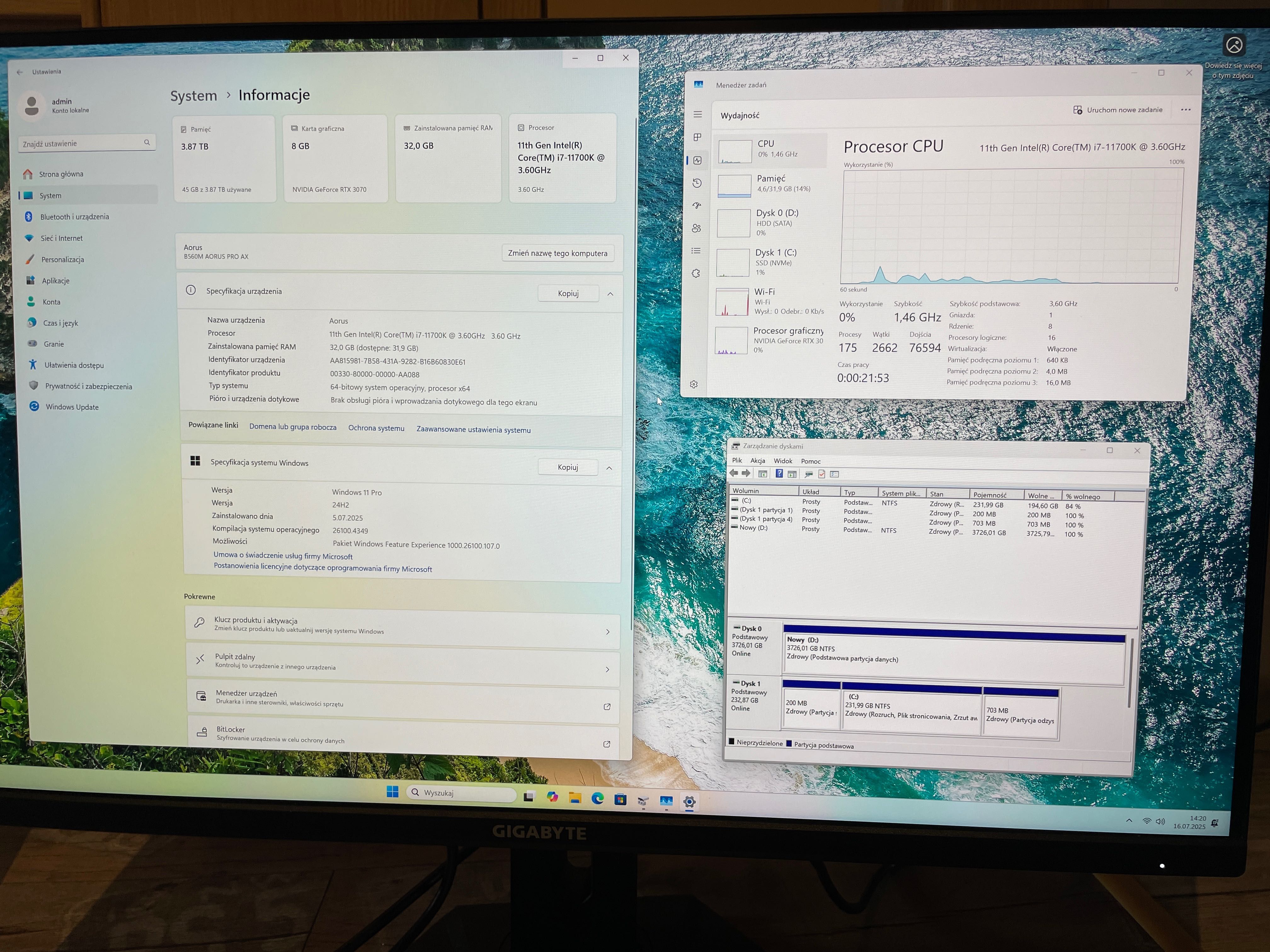1270x952 pixels.
Task: Collapse Specyfikacja urządzenia section chevron
Action: pos(610,294)
